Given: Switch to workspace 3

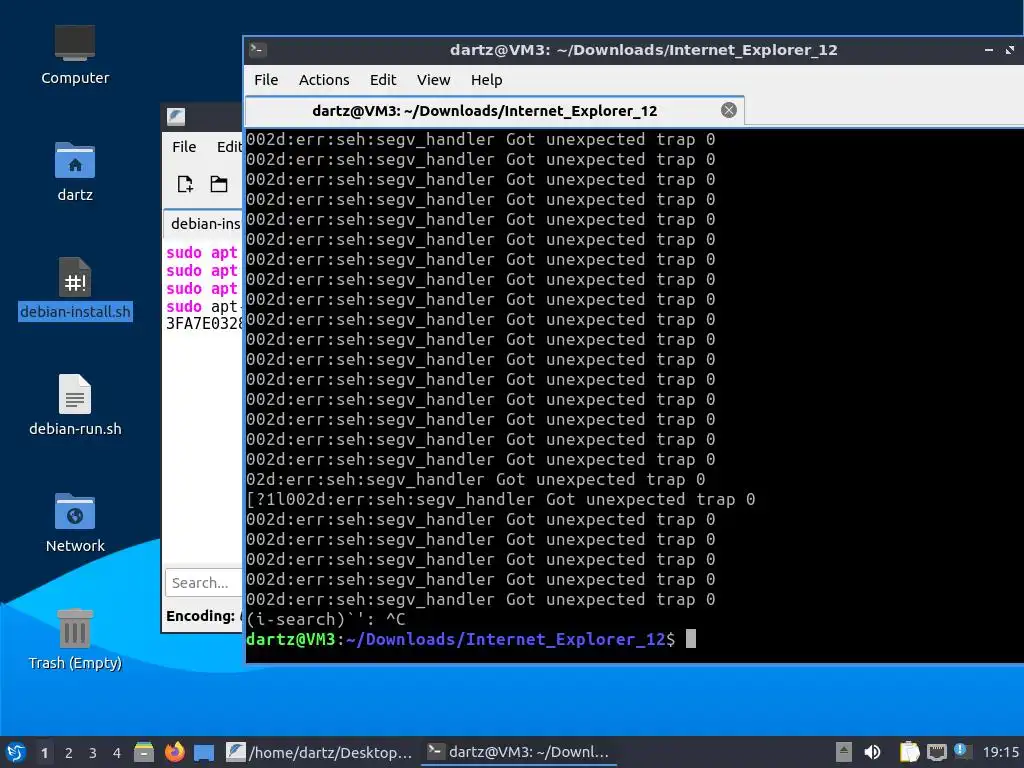Looking at the screenshot, I should [93, 753].
